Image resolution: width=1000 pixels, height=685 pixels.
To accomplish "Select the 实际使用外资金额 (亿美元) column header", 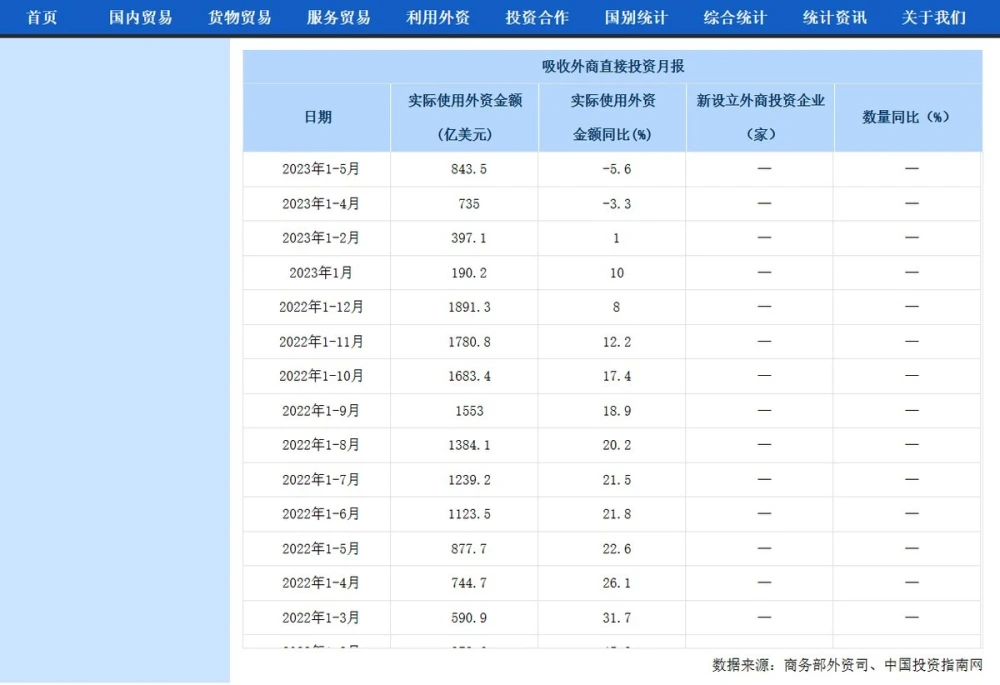I will (x=465, y=117).
